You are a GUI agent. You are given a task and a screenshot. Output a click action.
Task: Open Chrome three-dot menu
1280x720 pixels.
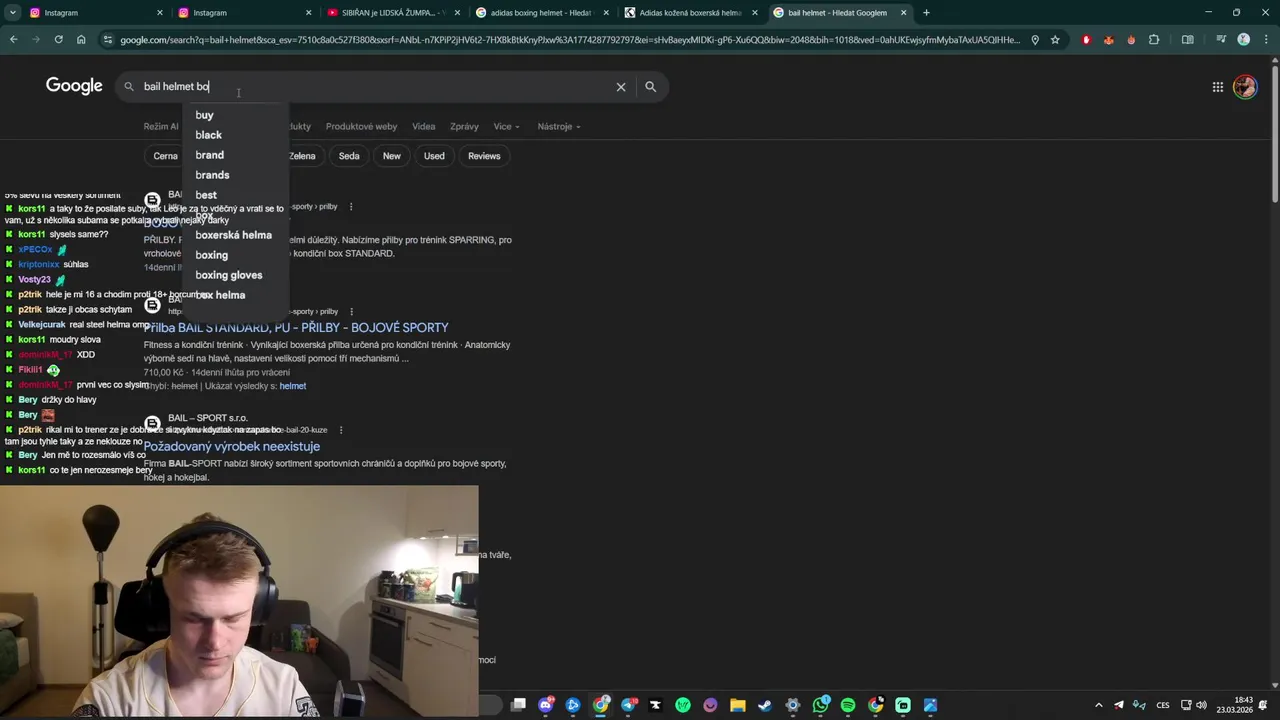pos(1265,40)
